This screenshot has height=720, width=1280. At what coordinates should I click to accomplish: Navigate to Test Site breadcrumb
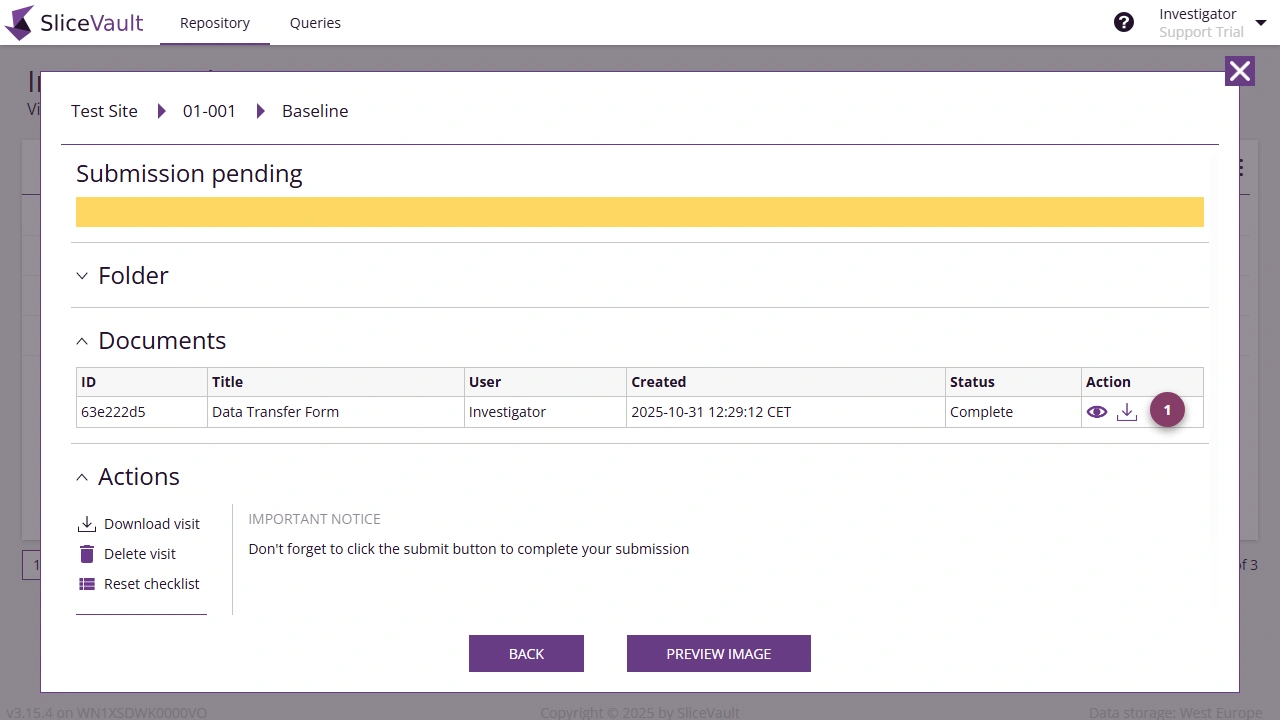(x=104, y=111)
